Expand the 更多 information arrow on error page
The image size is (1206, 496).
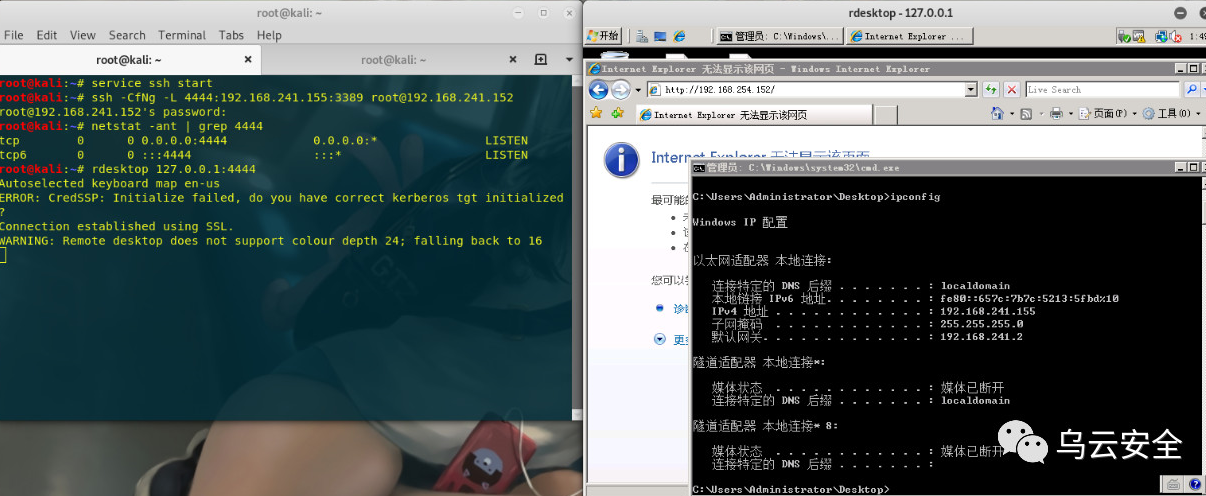point(662,339)
